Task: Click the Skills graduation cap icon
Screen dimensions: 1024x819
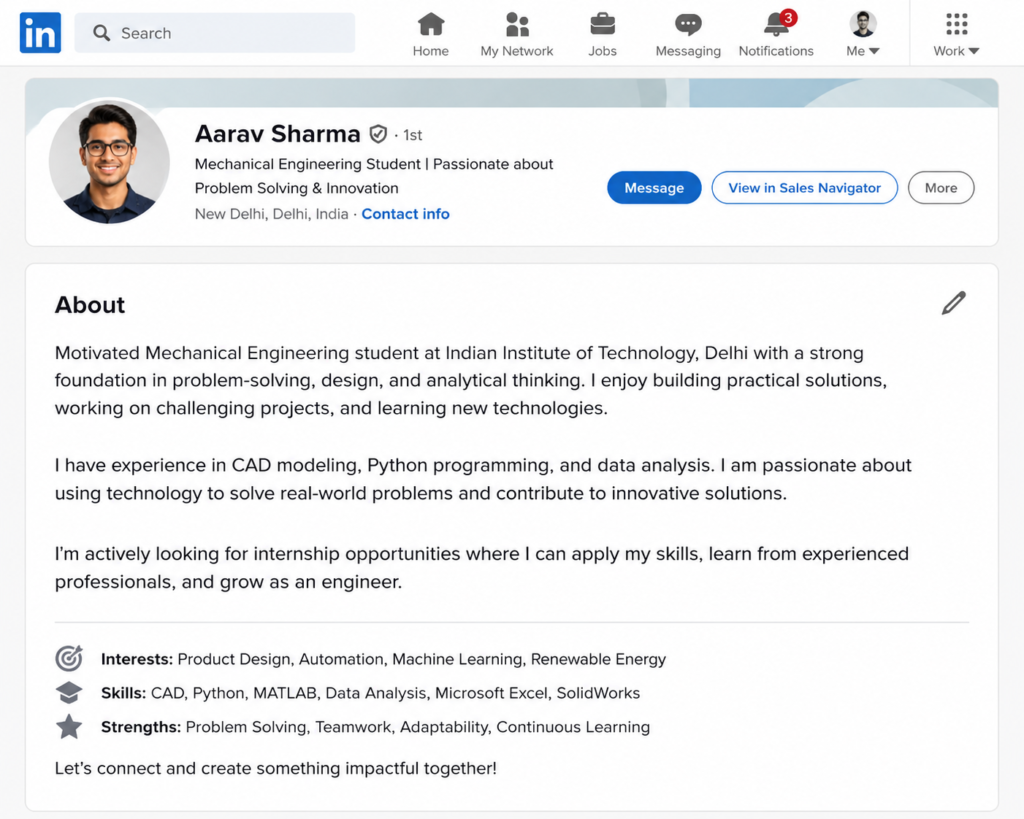Action: tap(69, 692)
